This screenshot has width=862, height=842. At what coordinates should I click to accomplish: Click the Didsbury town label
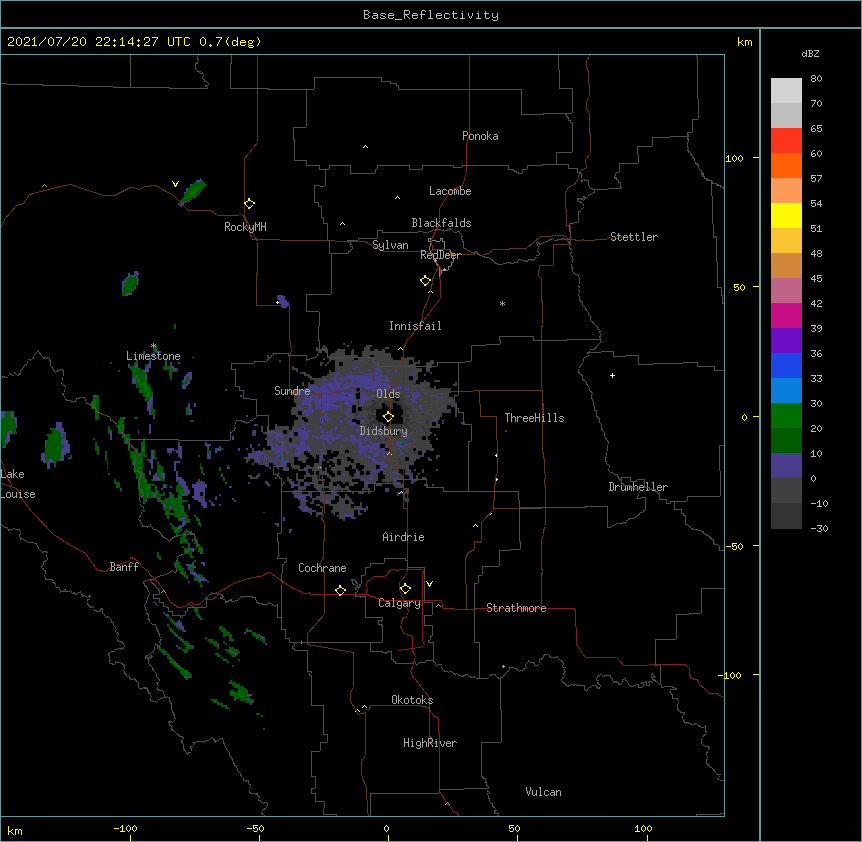pyautogui.click(x=384, y=431)
